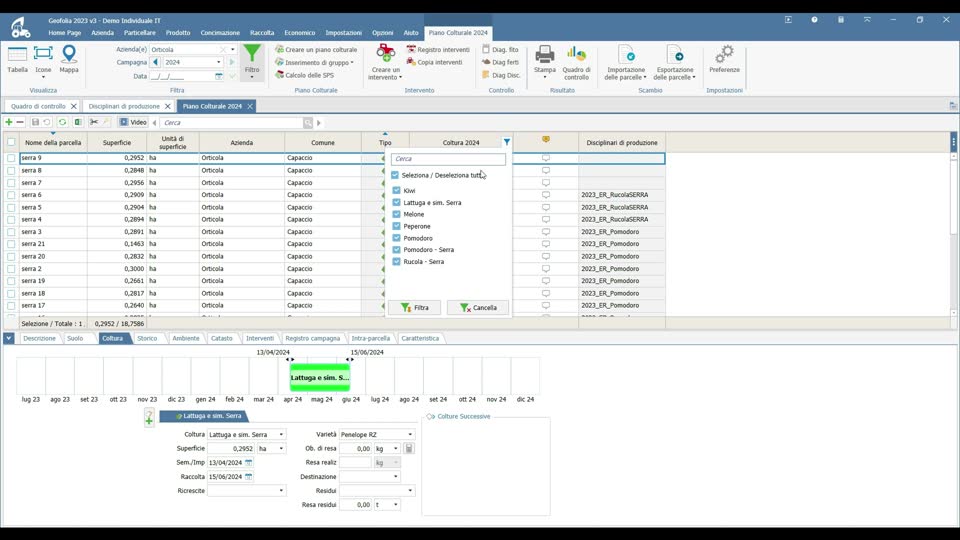Screen dimensions: 960x540
Task: Uncheck Pomodoro filter option
Action: point(396,238)
